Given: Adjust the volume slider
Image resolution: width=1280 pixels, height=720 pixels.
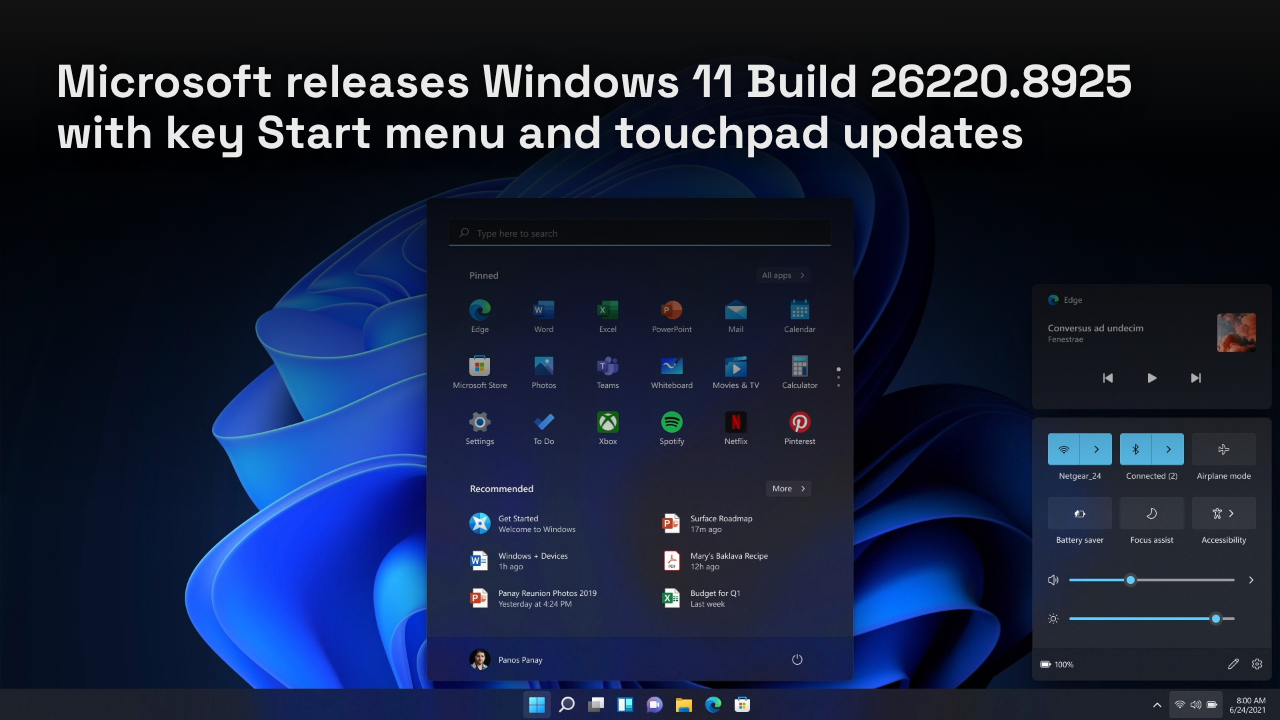Looking at the screenshot, I should pyautogui.click(x=1151, y=580).
